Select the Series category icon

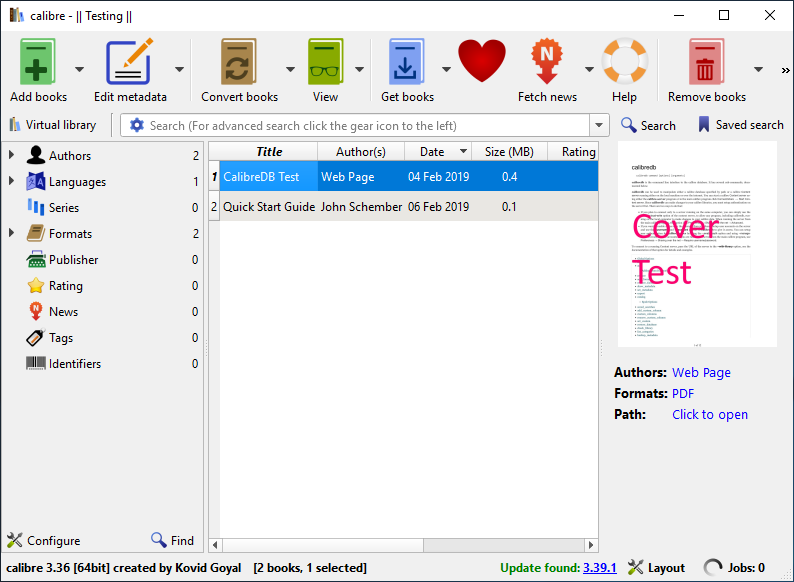pos(36,207)
